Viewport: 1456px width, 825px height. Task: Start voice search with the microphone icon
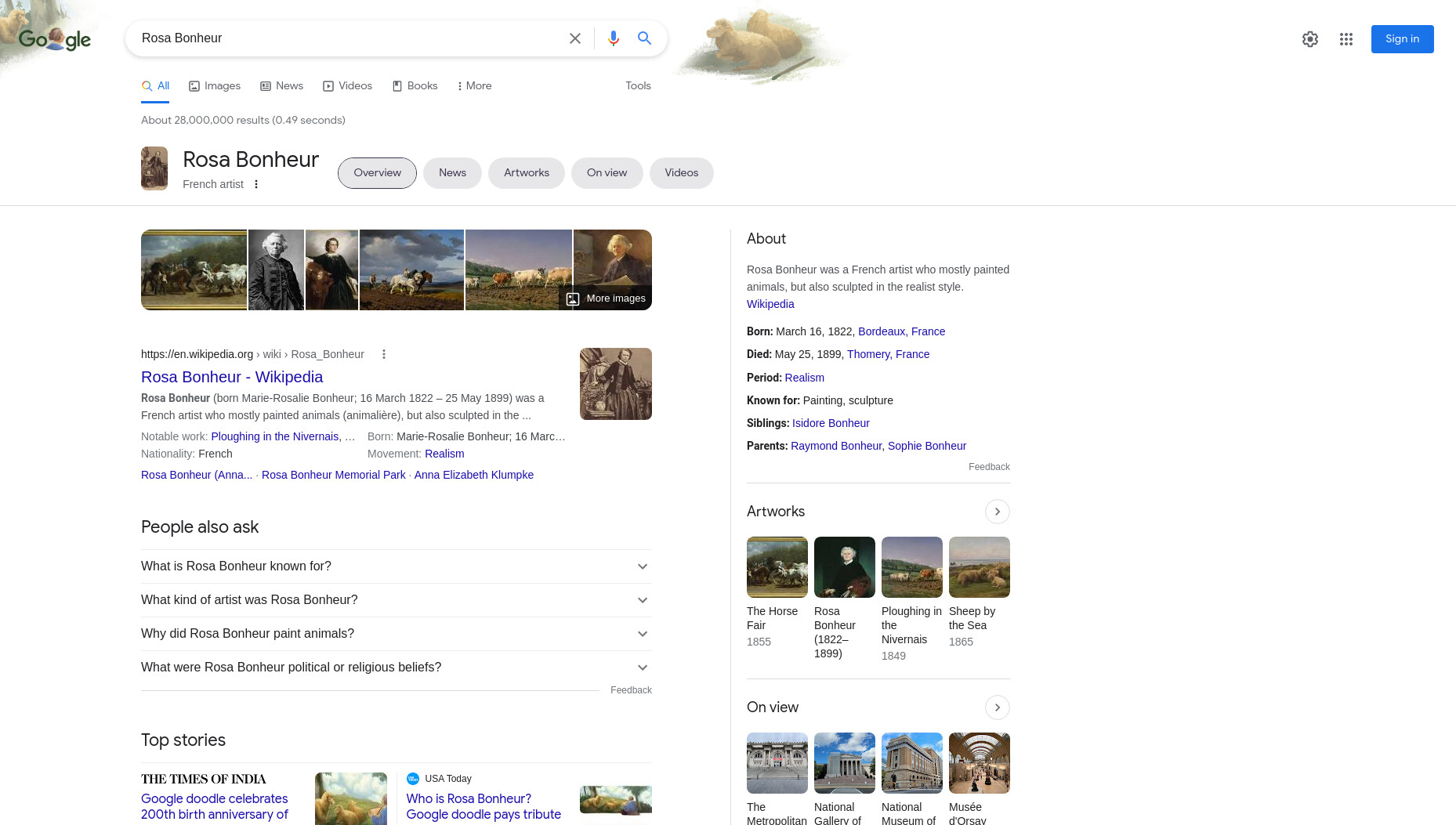[614, 38]
